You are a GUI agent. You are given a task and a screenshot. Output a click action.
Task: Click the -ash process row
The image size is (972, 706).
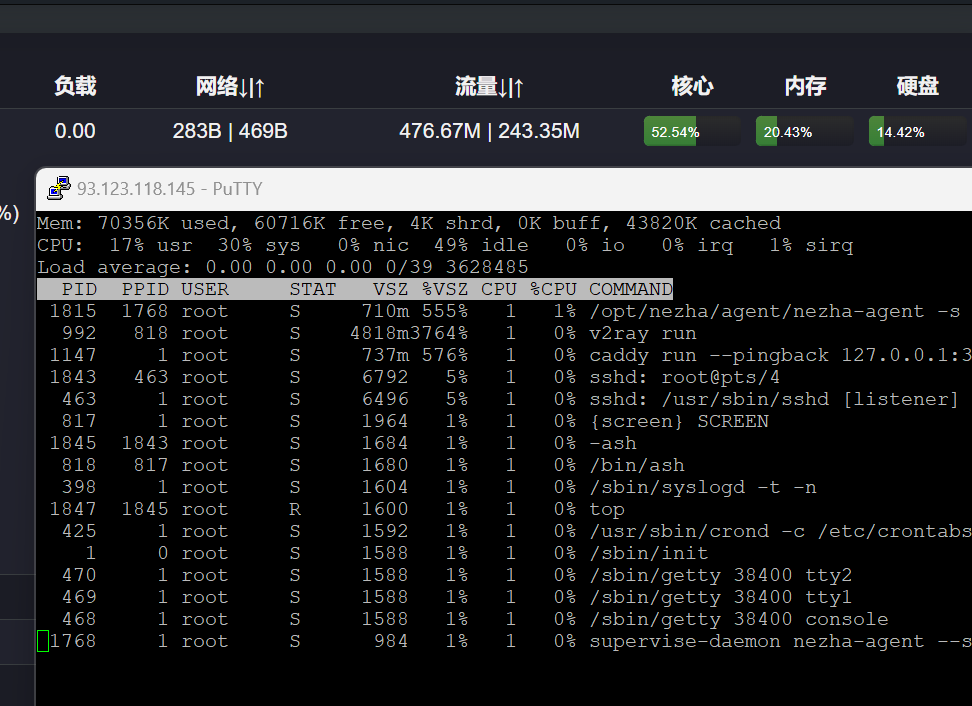(504, 443)
